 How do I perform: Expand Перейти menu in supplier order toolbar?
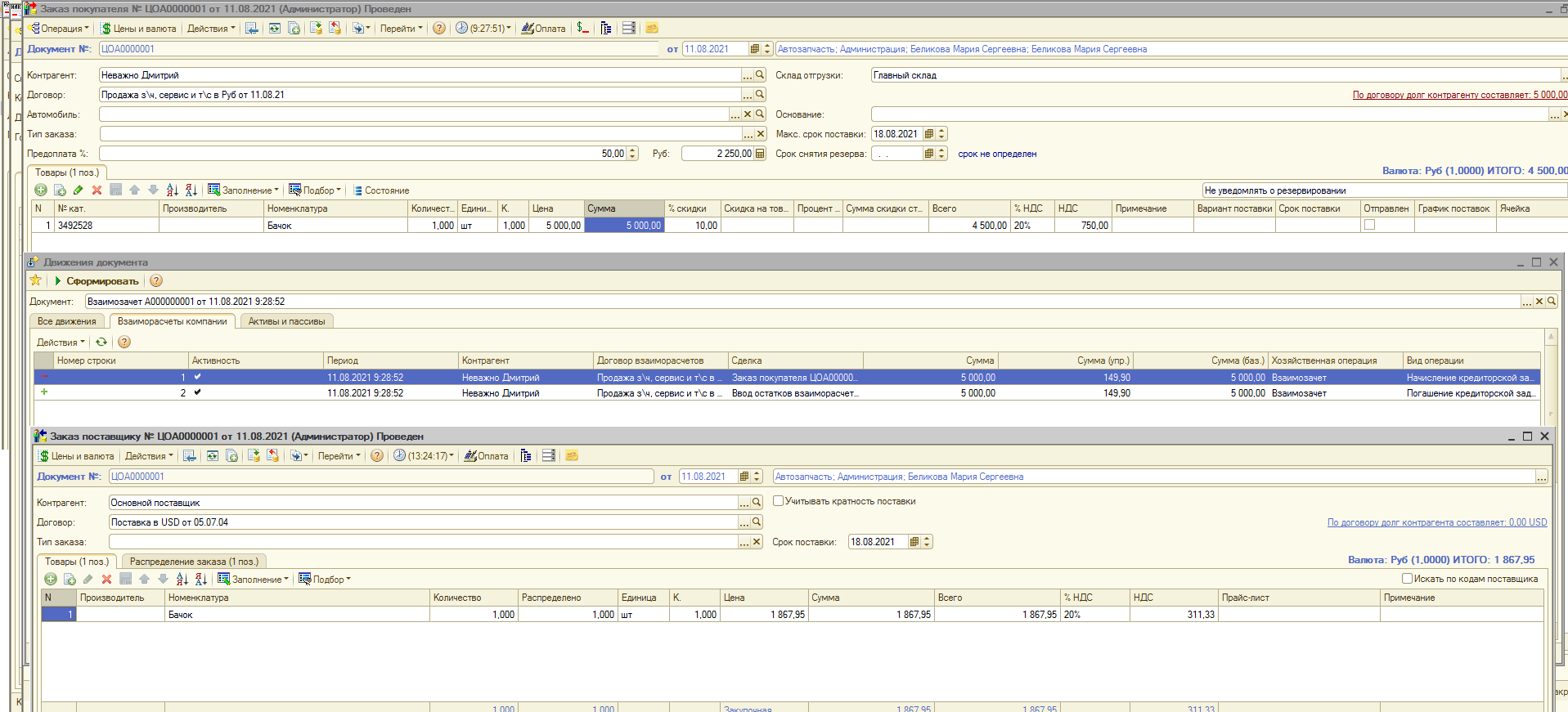tap(339, 456)
